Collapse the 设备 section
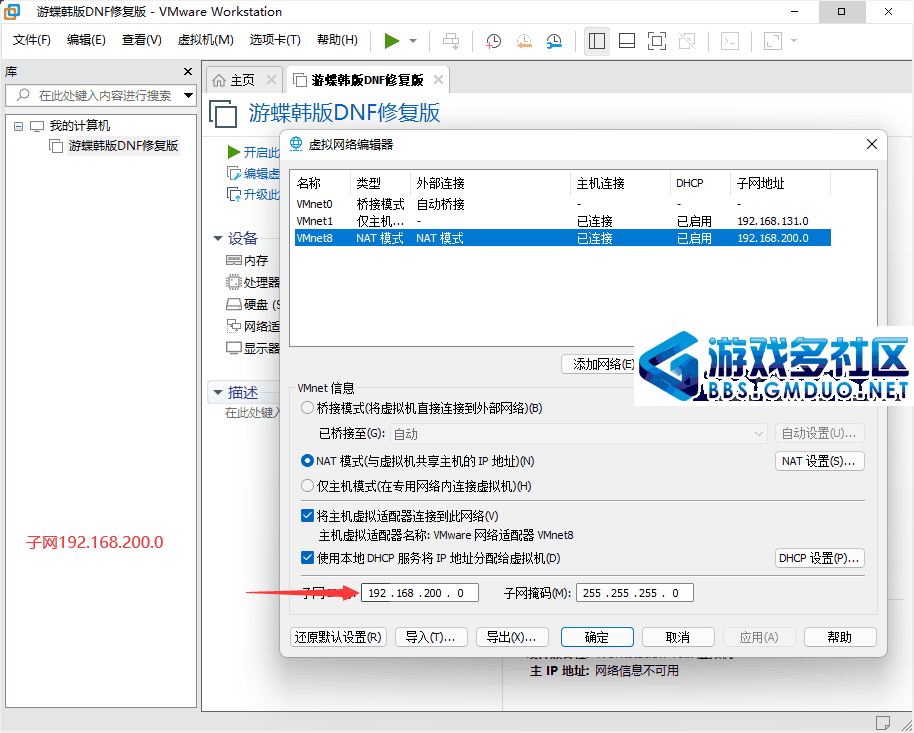914x733 pixels. [218, 238]
